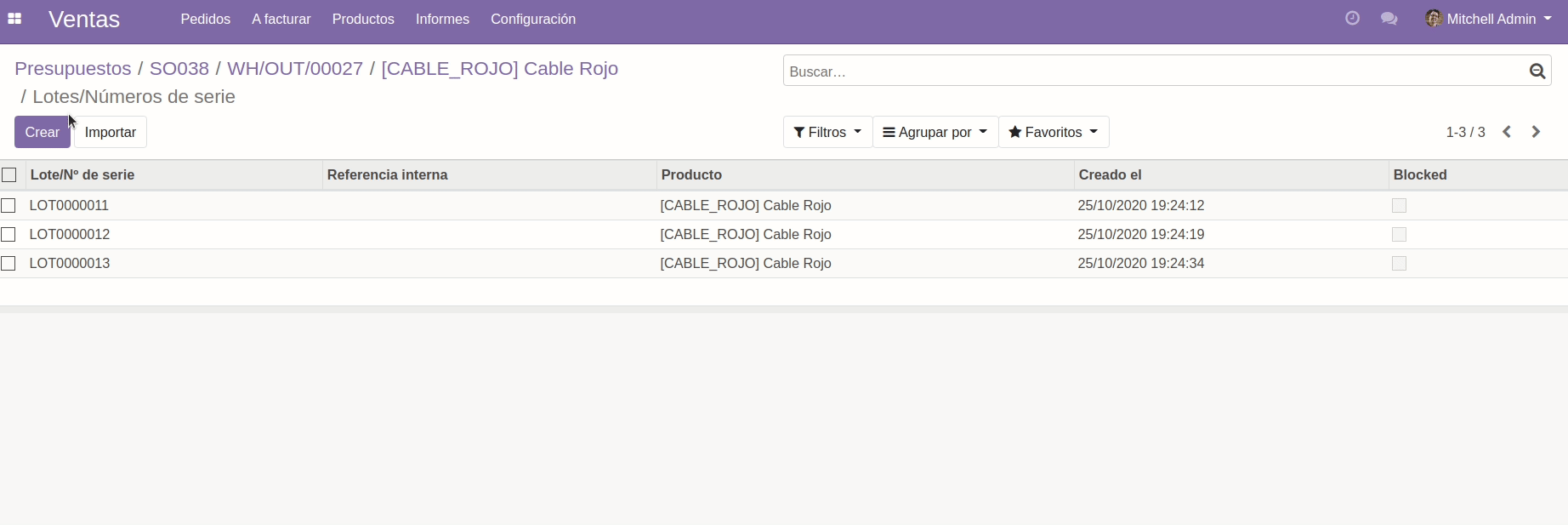Click Mitchell Admin avatar picture
Image resolution: width=1568 pixels, height=525 pixels.
[1434, 19]
